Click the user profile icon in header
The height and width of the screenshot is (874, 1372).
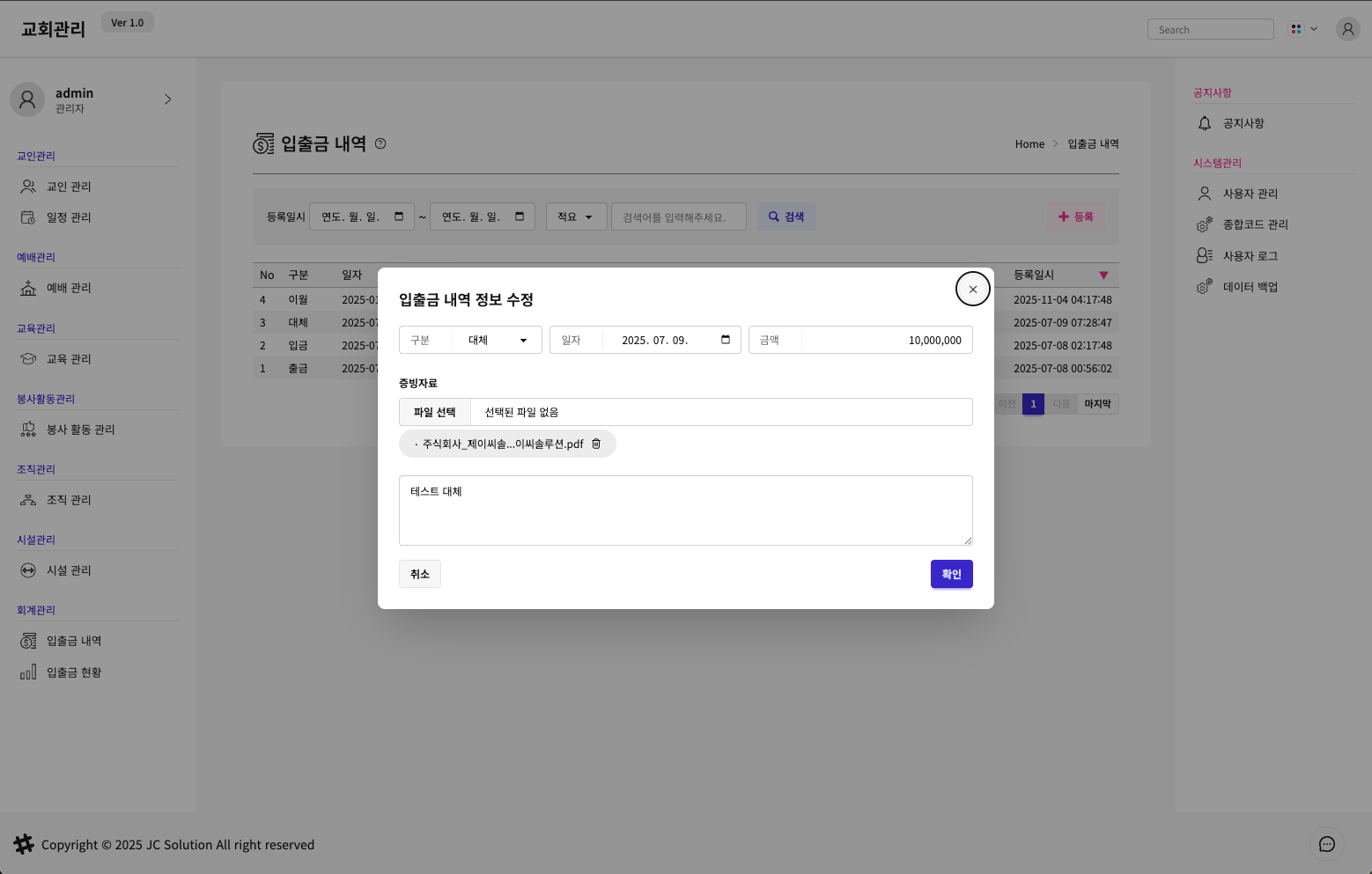1347,29
